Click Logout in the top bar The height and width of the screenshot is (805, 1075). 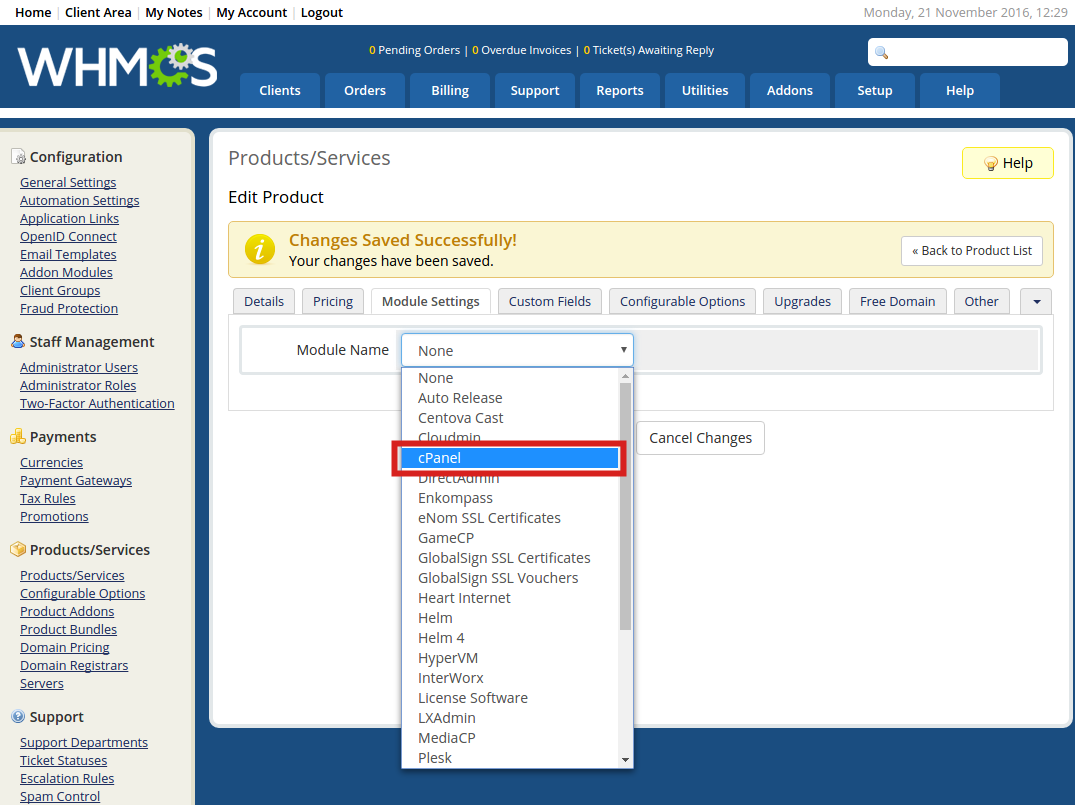322,13
